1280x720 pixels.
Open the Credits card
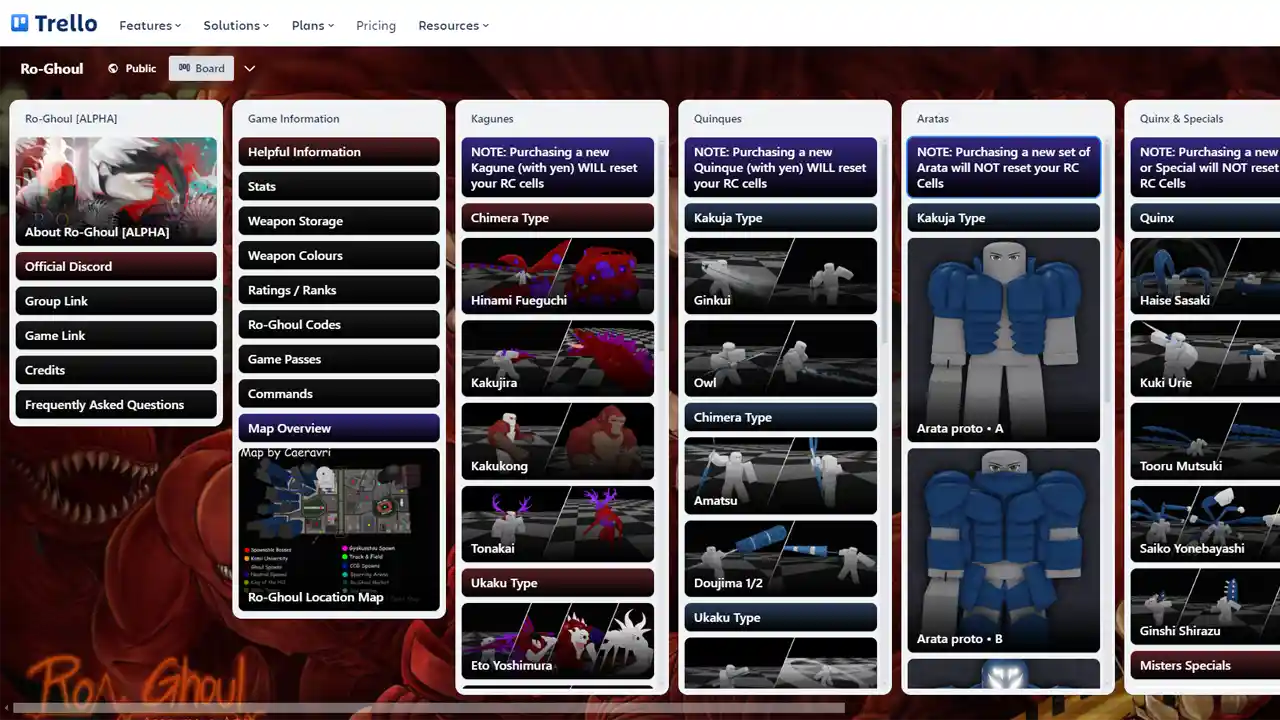(x=116, y=370)
